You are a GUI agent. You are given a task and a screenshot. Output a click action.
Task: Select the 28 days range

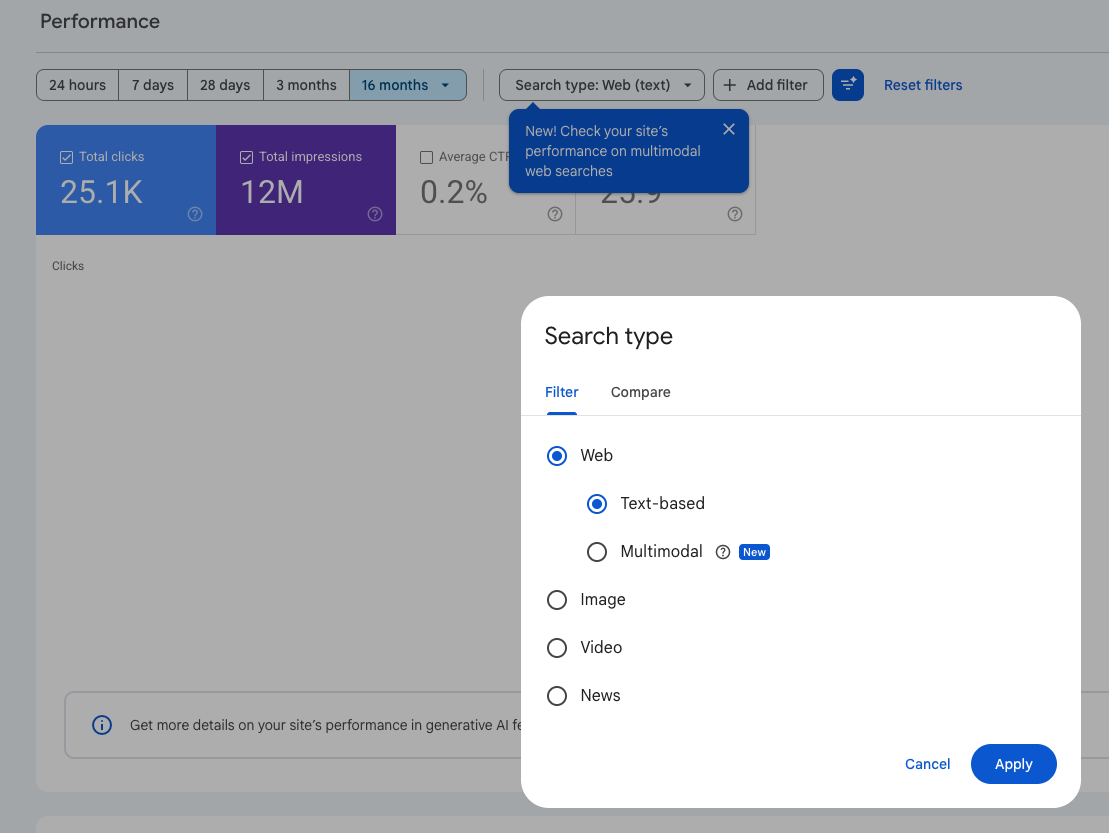[225, 85]
